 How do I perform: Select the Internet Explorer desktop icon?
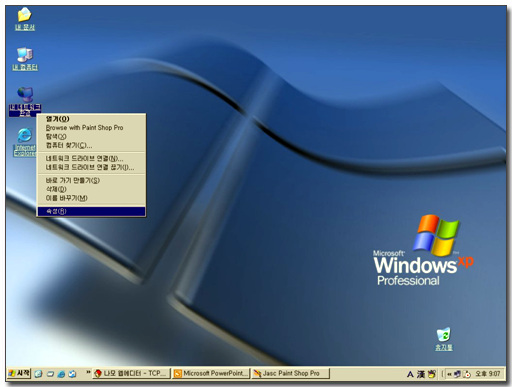coord(25,142)
